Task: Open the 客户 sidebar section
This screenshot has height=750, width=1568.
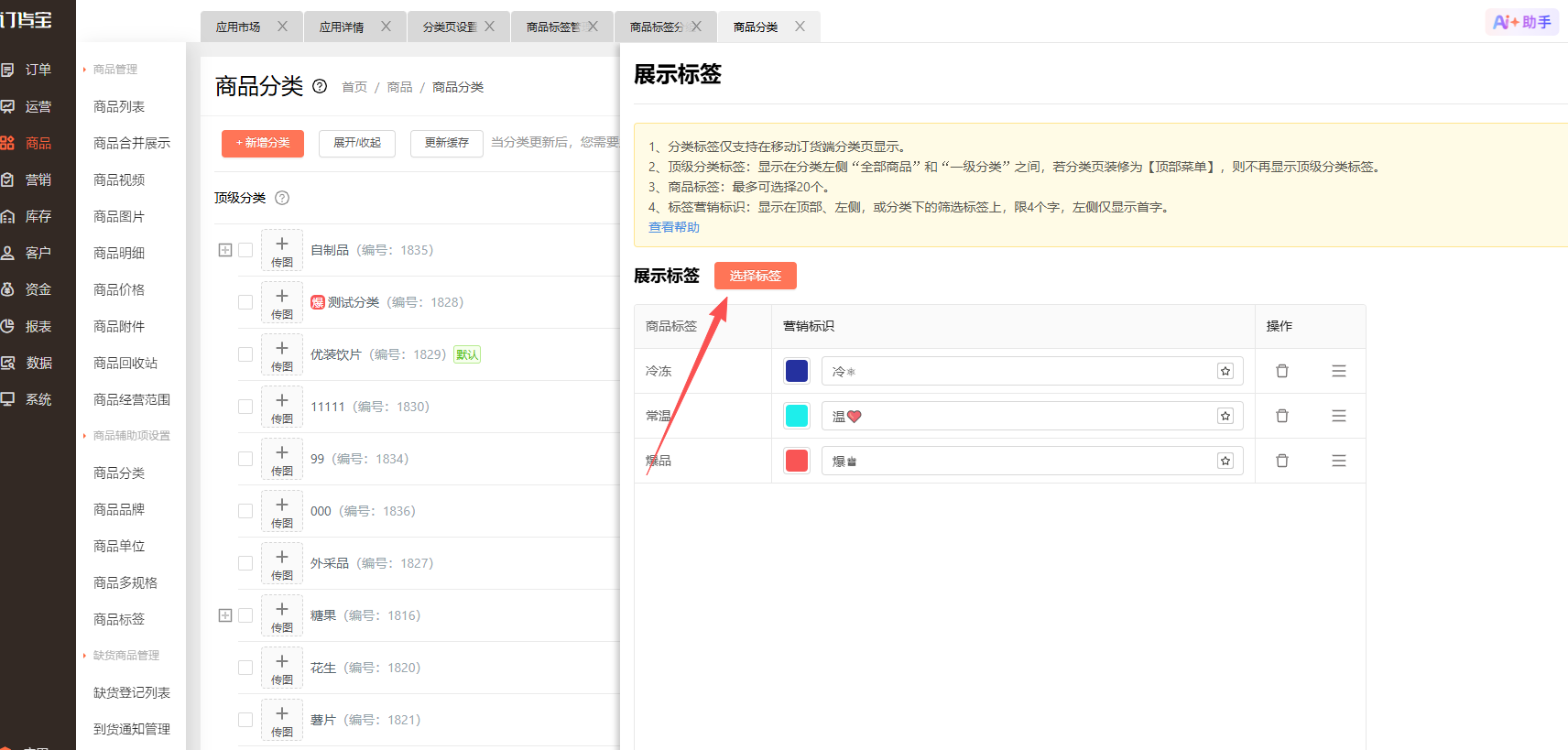Action: tap(27, 253)
